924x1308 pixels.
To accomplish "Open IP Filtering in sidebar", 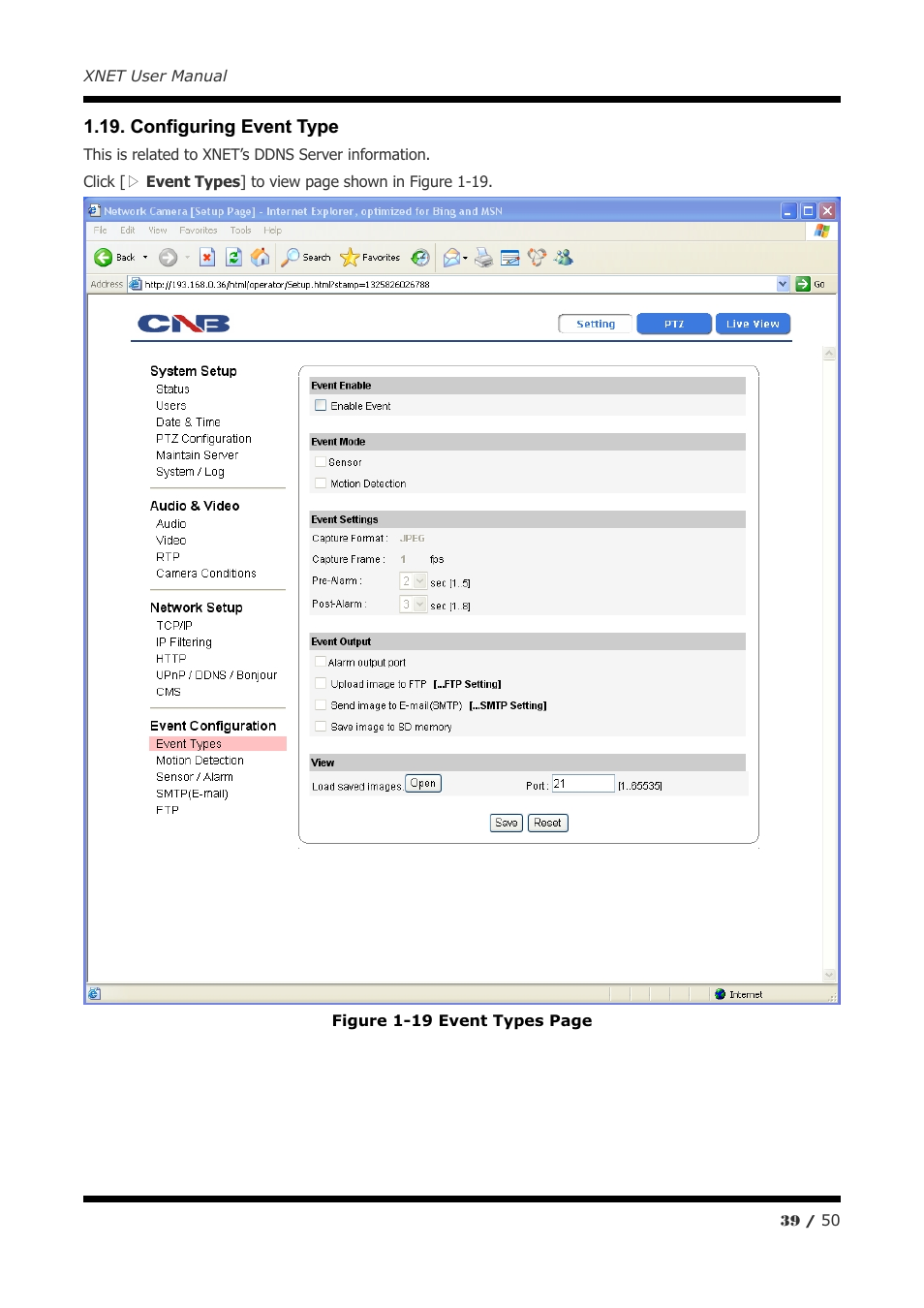I will point(184,642).
